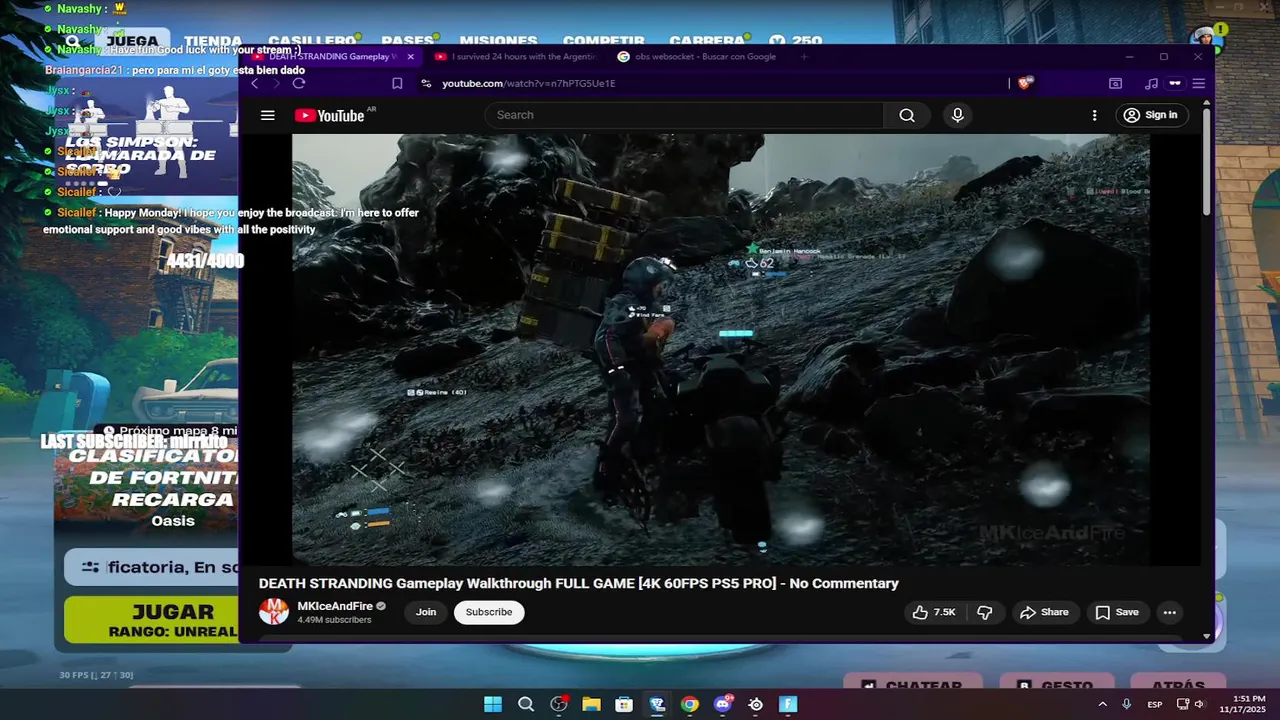Screen dimensions: 1280x720
Task: Open Fortnite COMPETIR tab
Action: (x=603, y=41)
